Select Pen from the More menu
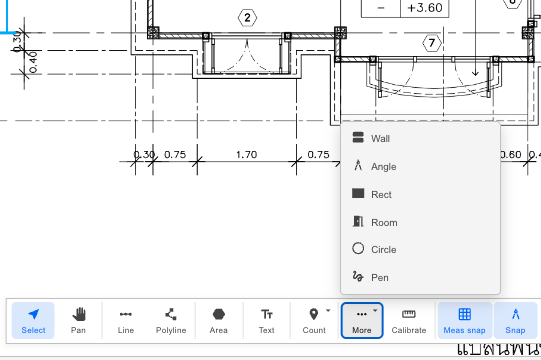This screenshot has width=541, height=360. [x=420, y=277]
